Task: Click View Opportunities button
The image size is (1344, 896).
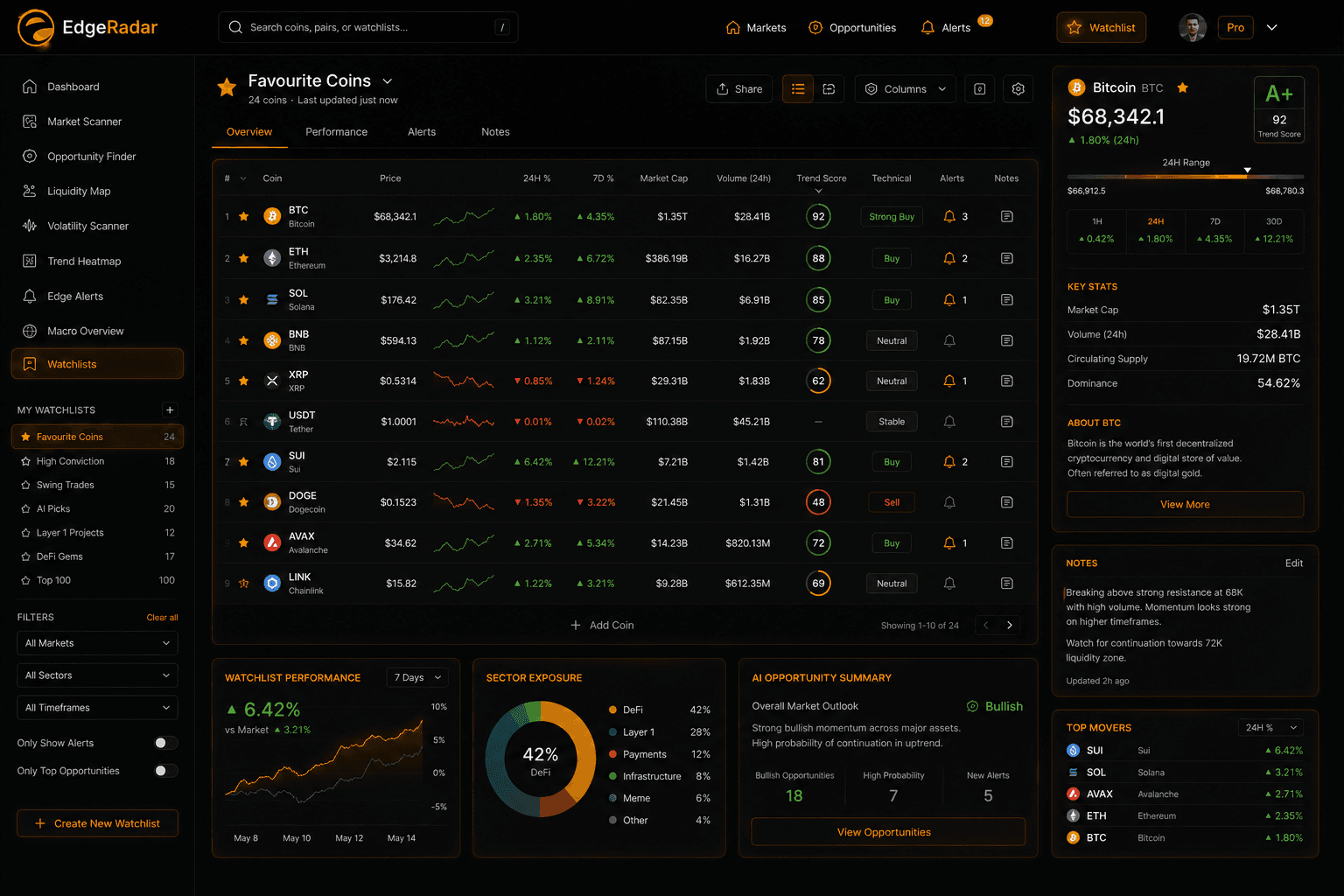Action: coord(888,832)
